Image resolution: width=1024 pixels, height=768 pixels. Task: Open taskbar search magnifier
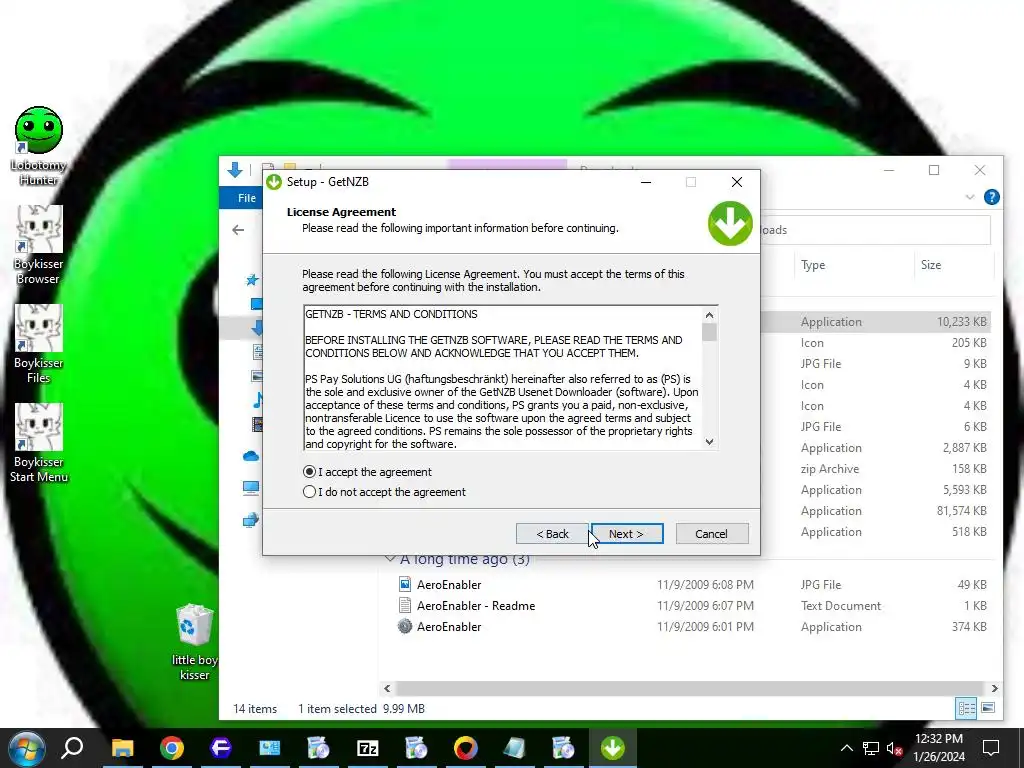point(72,747)
